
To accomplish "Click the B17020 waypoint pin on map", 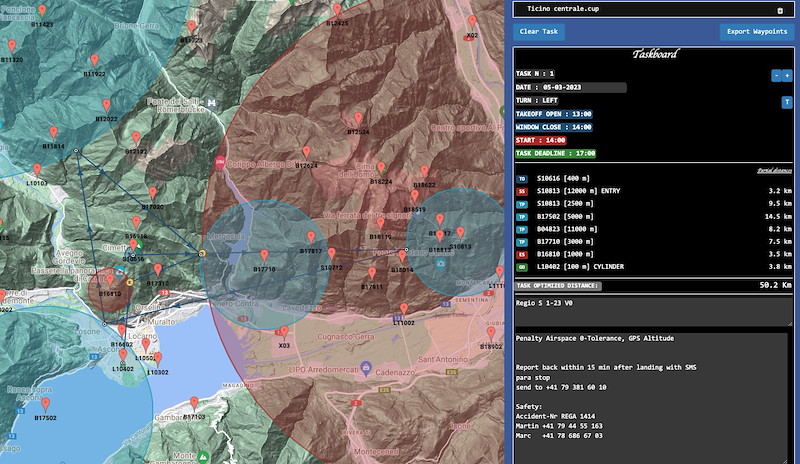I will (153, 193).
